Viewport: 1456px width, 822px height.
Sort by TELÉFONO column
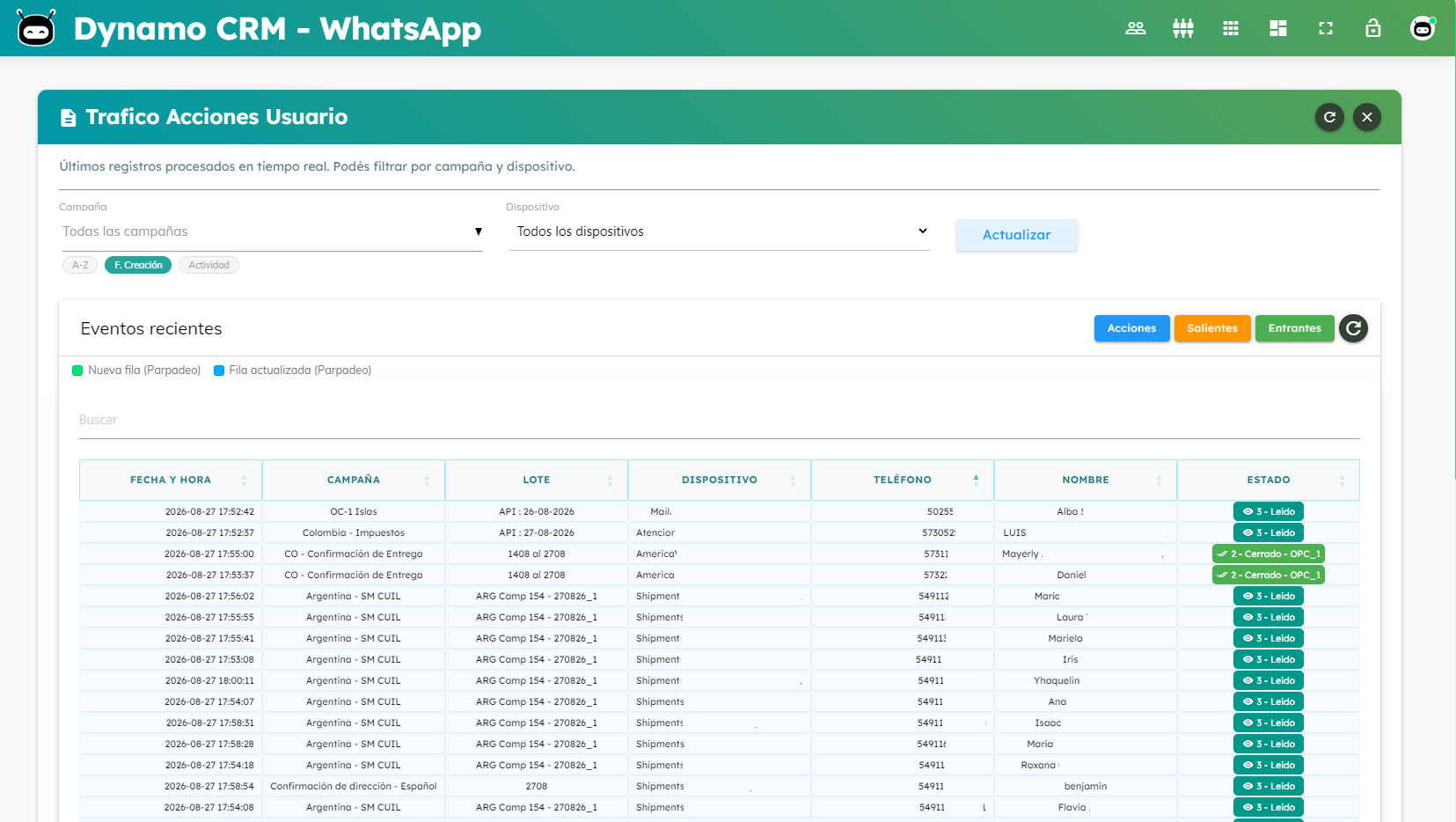(x=903, y=480)
